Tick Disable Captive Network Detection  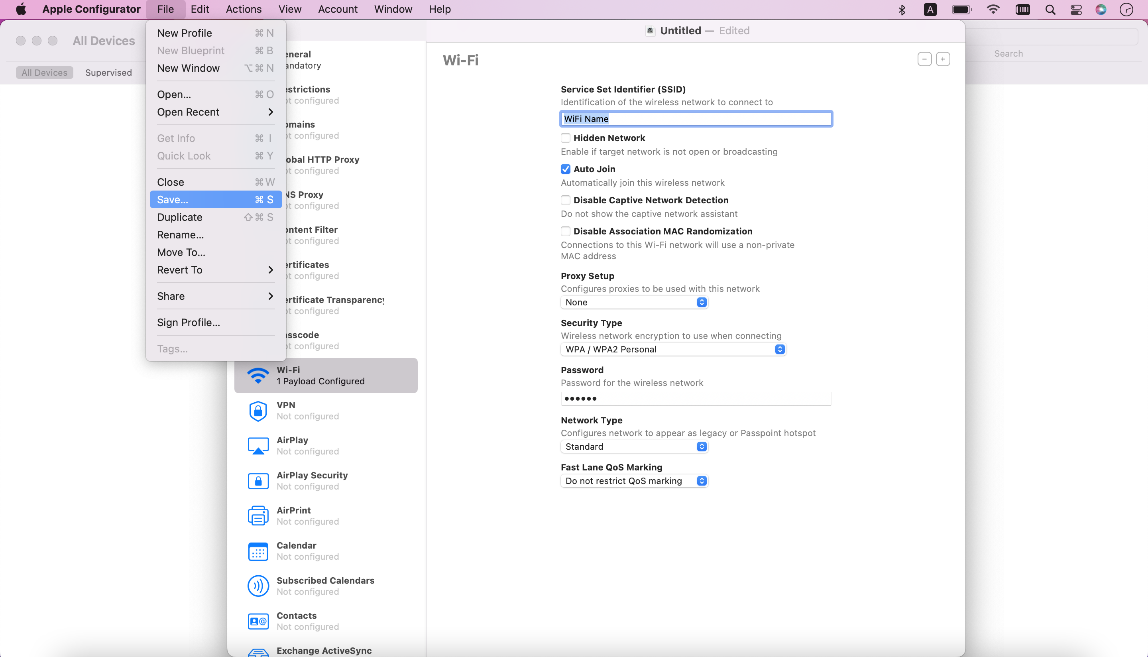click(x=565, y=200)
